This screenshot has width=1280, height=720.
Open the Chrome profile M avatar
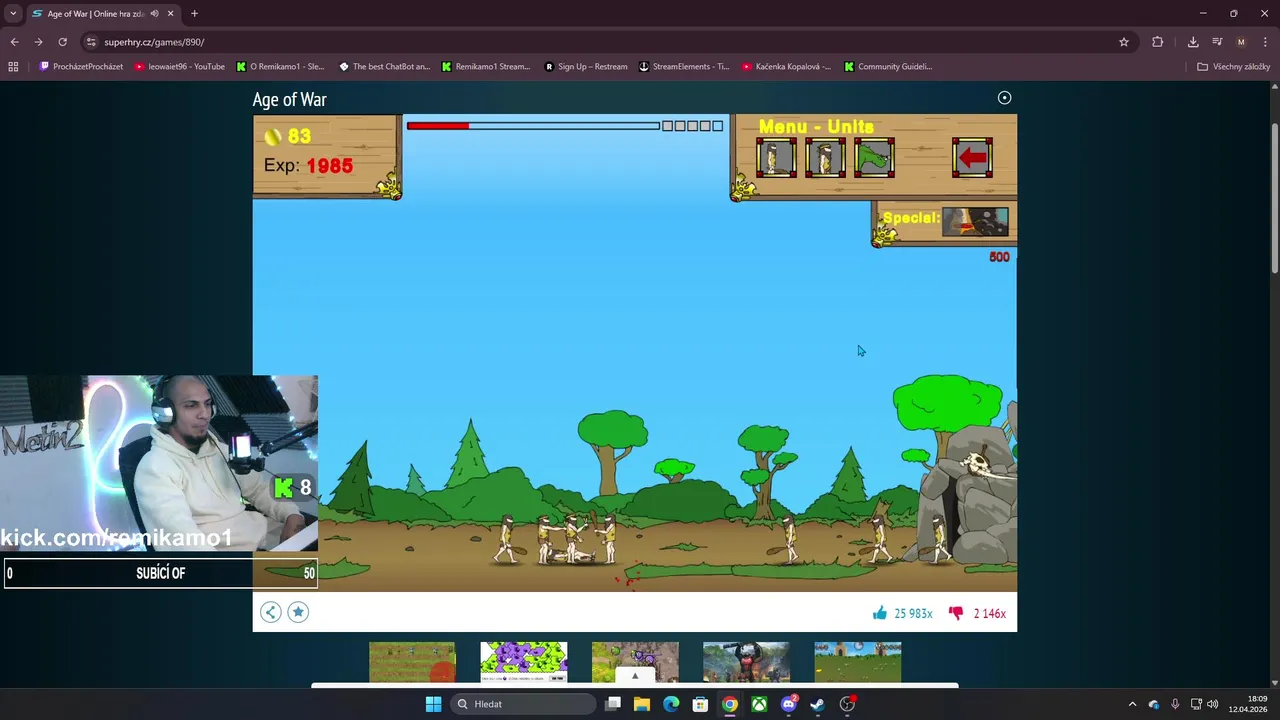point(1241,42)
